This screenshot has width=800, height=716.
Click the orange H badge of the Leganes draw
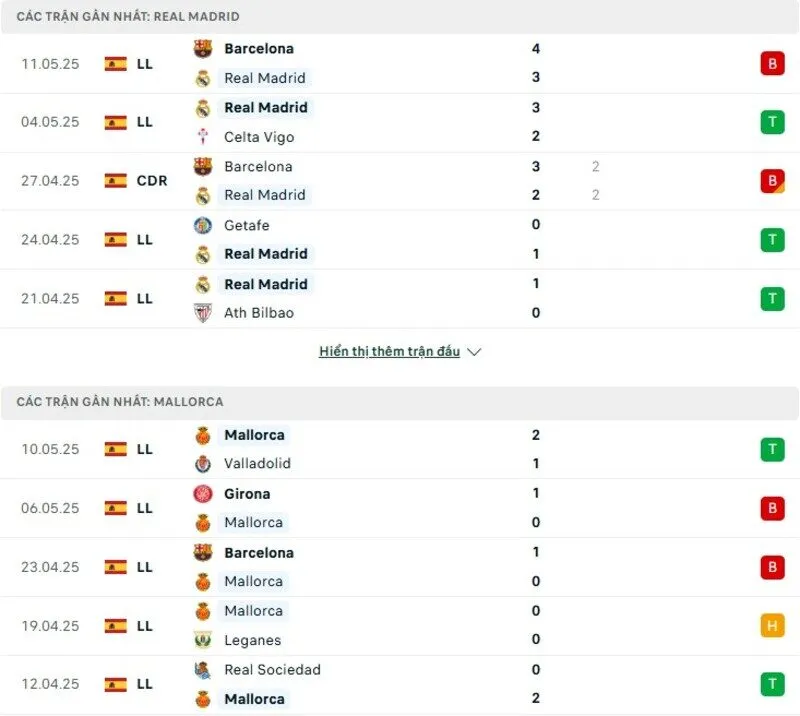[771, 625]
